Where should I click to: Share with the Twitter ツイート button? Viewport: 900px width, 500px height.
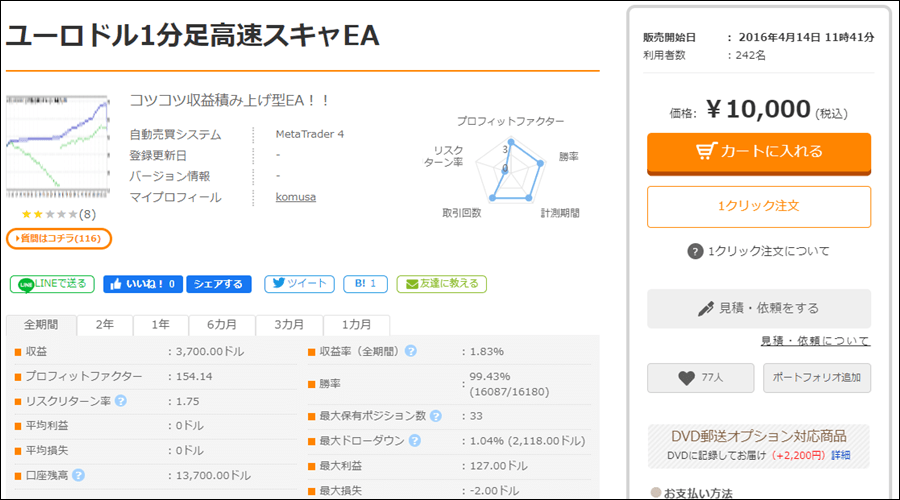coord(299,284)
